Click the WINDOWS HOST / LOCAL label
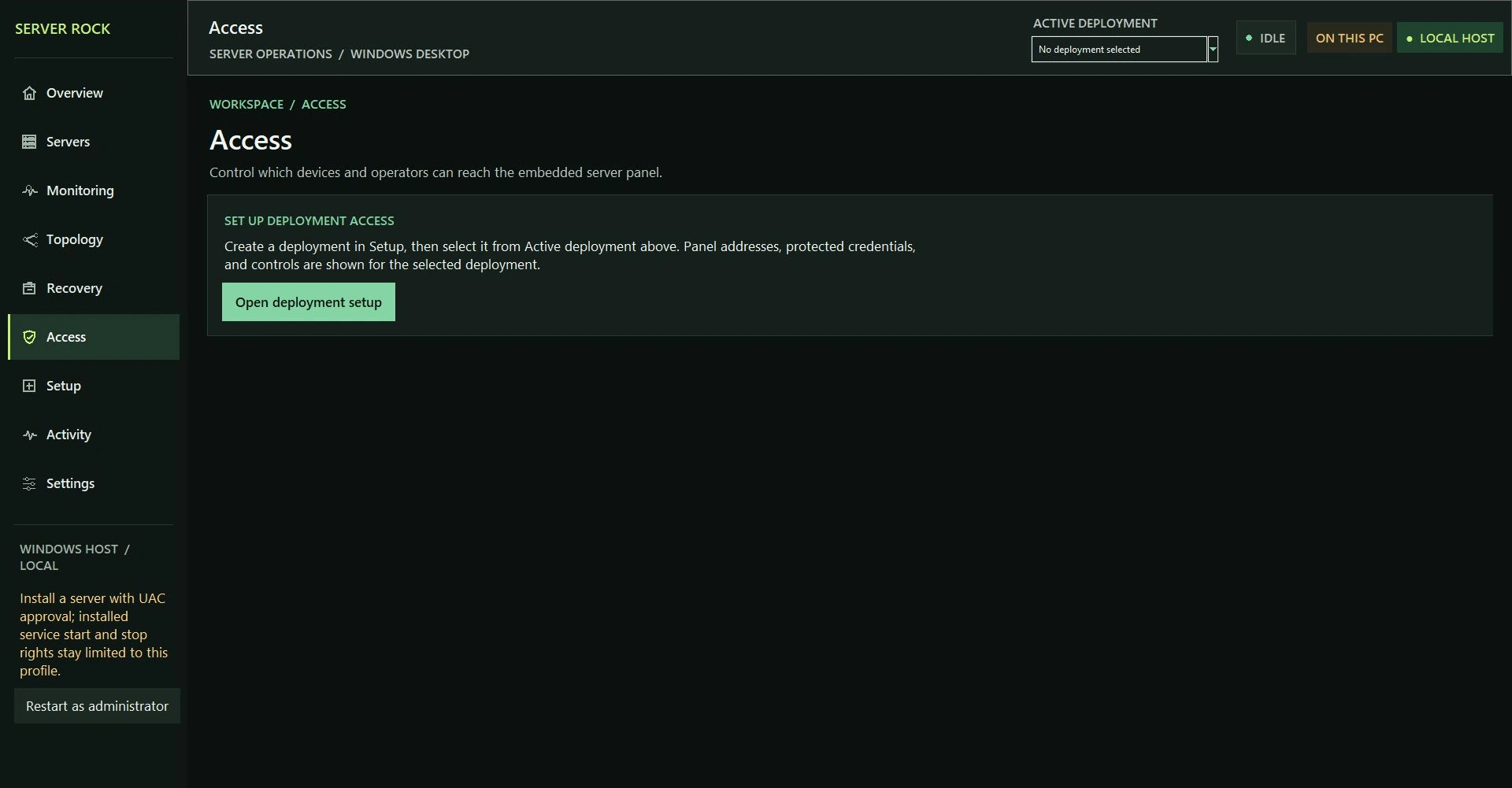Viewport: 1512px width, 788px height. (75, 557)
